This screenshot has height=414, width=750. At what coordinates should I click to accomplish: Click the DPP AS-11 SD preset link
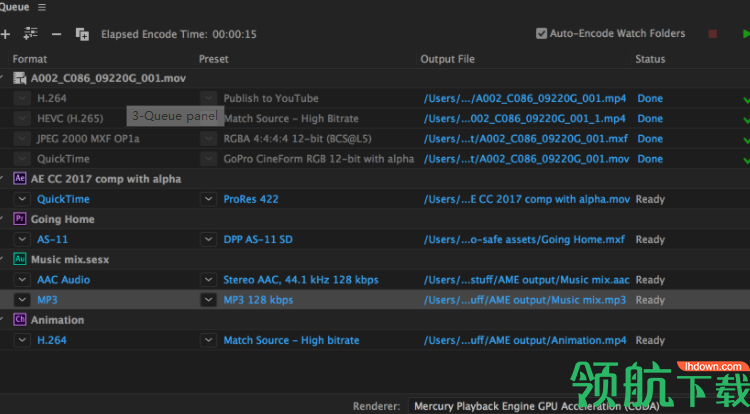tap(258, 239)
